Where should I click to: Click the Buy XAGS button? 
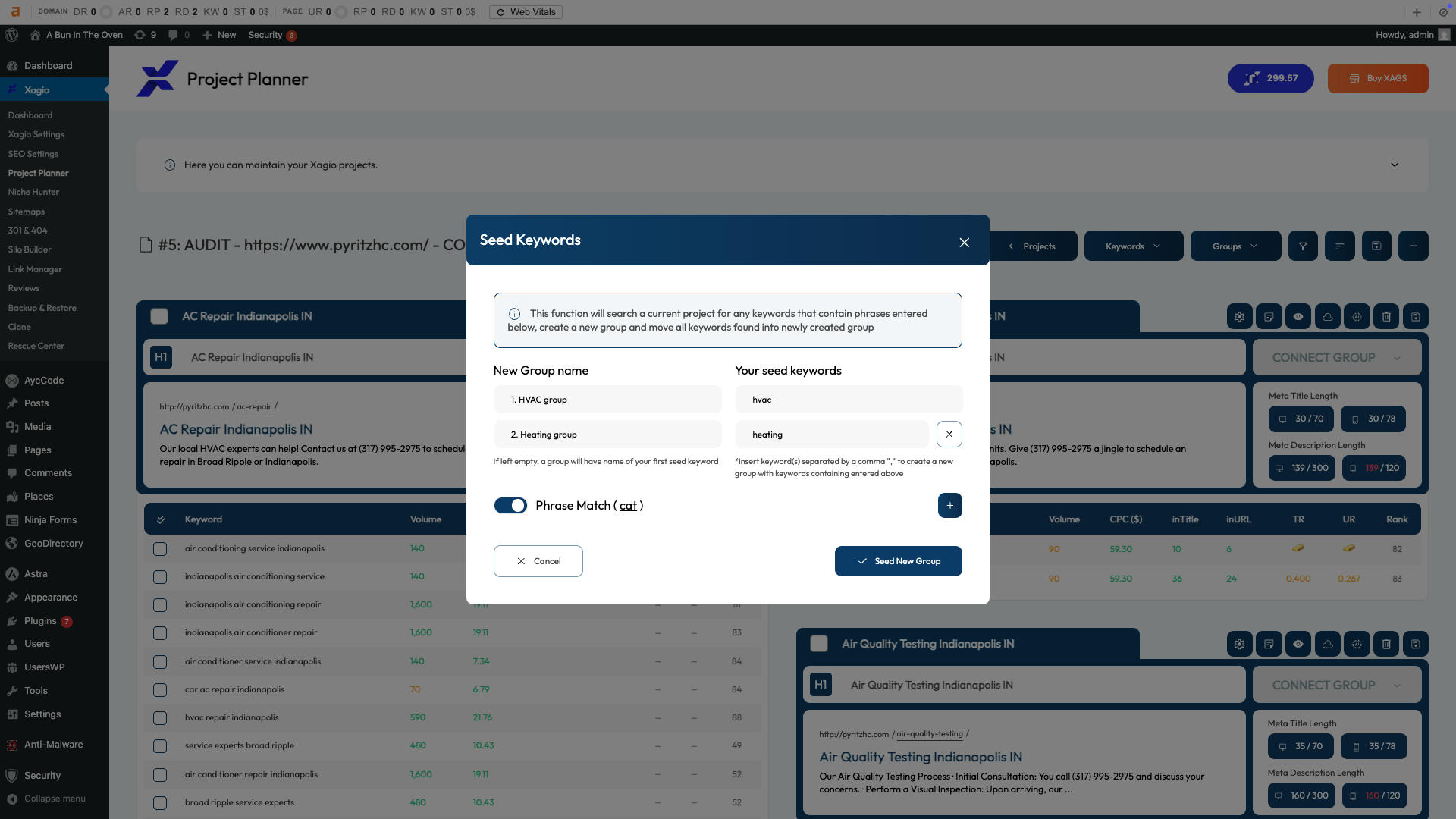(x=1378, y=79)
